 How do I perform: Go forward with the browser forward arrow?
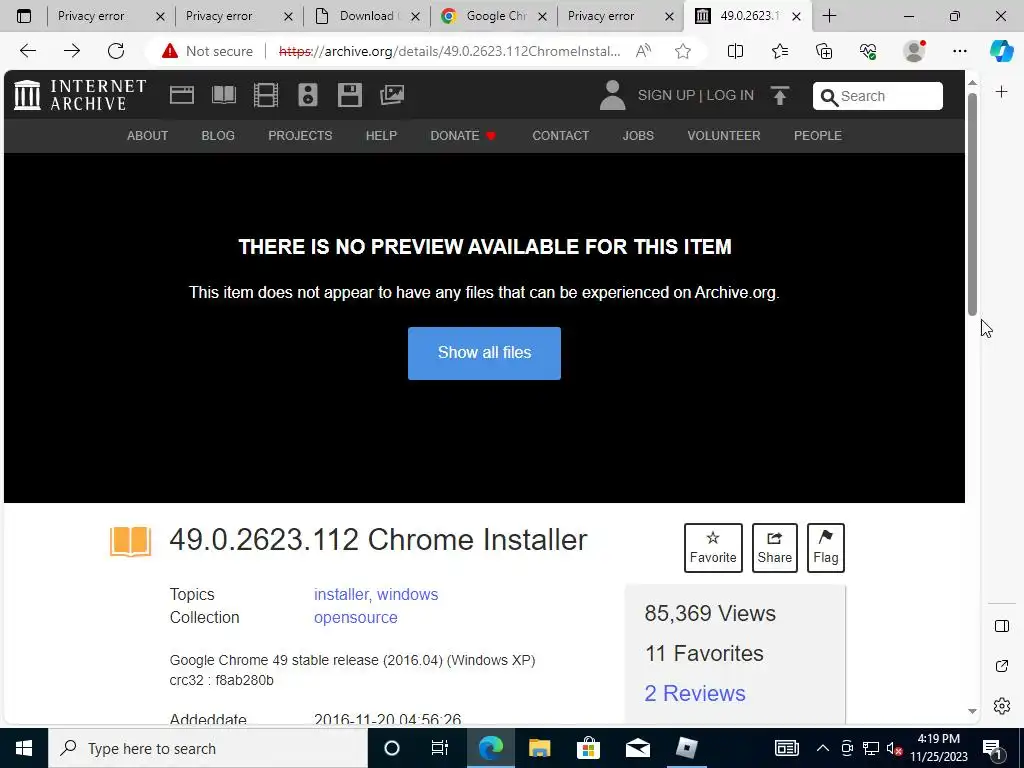pos(72,51)
